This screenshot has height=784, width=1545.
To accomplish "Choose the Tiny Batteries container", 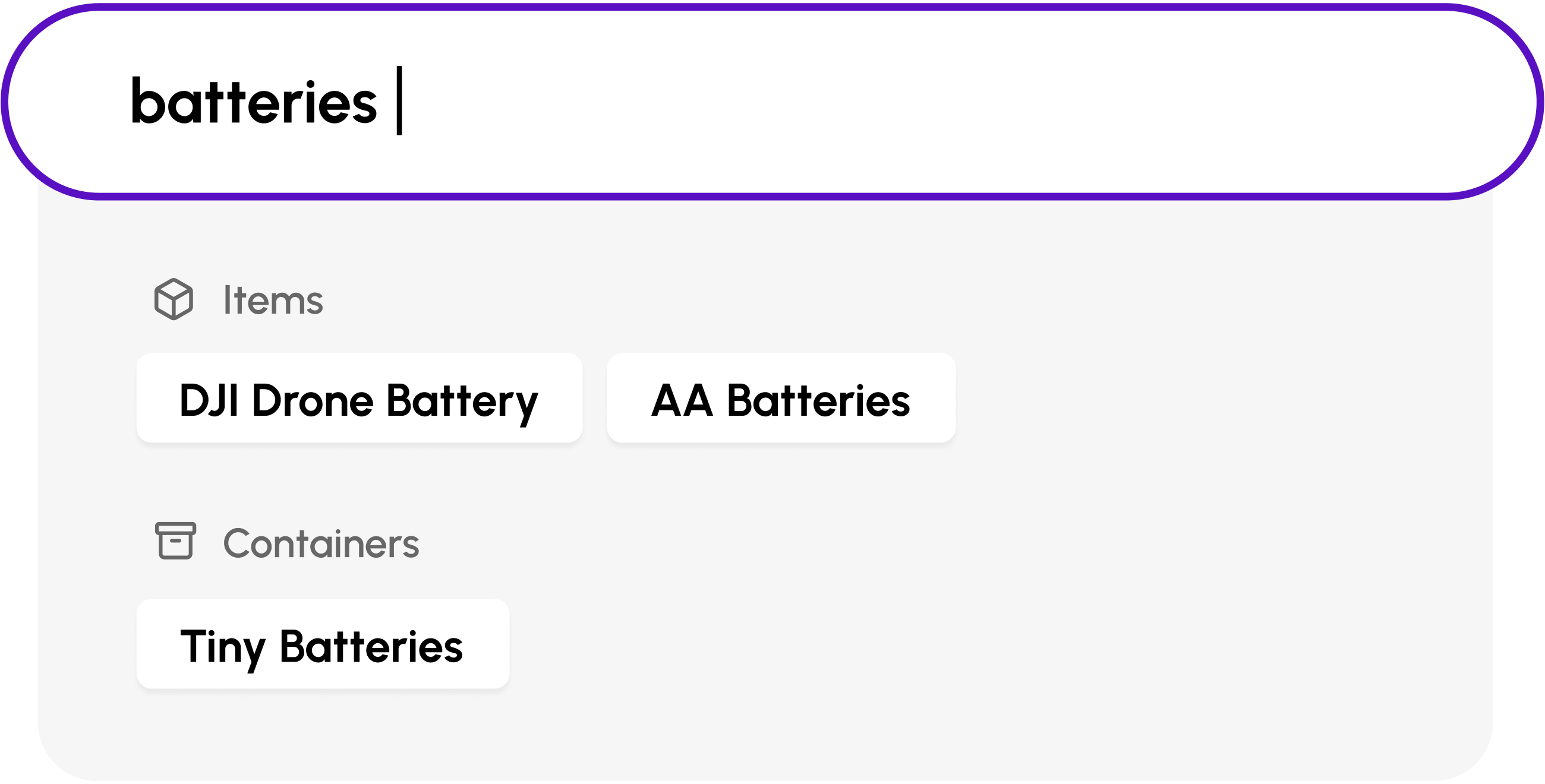I will coord(323,645).
